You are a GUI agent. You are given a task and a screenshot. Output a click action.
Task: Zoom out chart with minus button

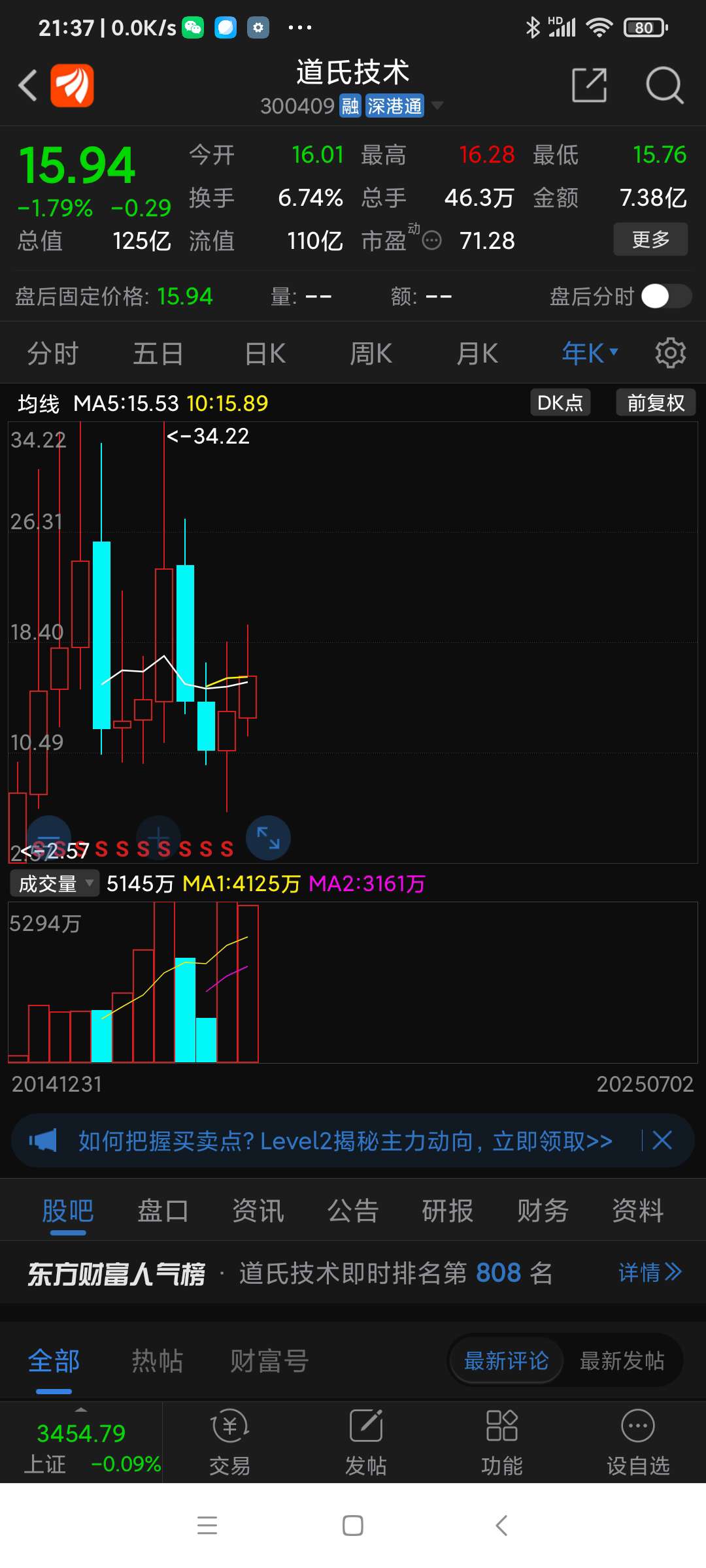pyautogui.click(x=48, y=838)
